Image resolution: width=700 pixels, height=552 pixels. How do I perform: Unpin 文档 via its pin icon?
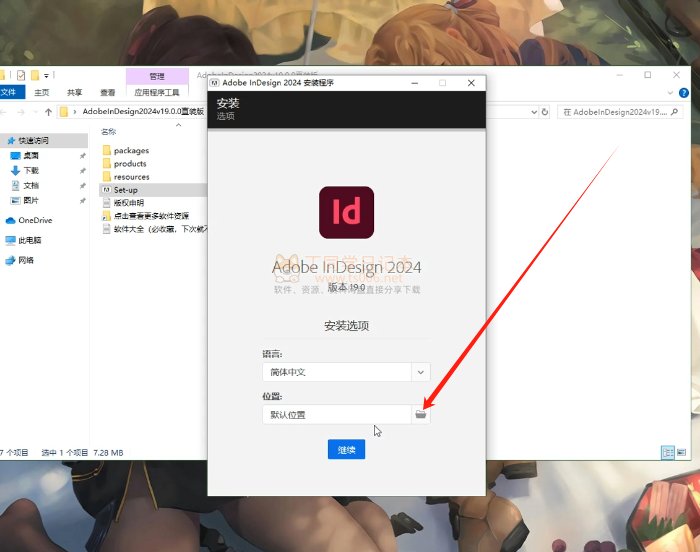point(83,186)
